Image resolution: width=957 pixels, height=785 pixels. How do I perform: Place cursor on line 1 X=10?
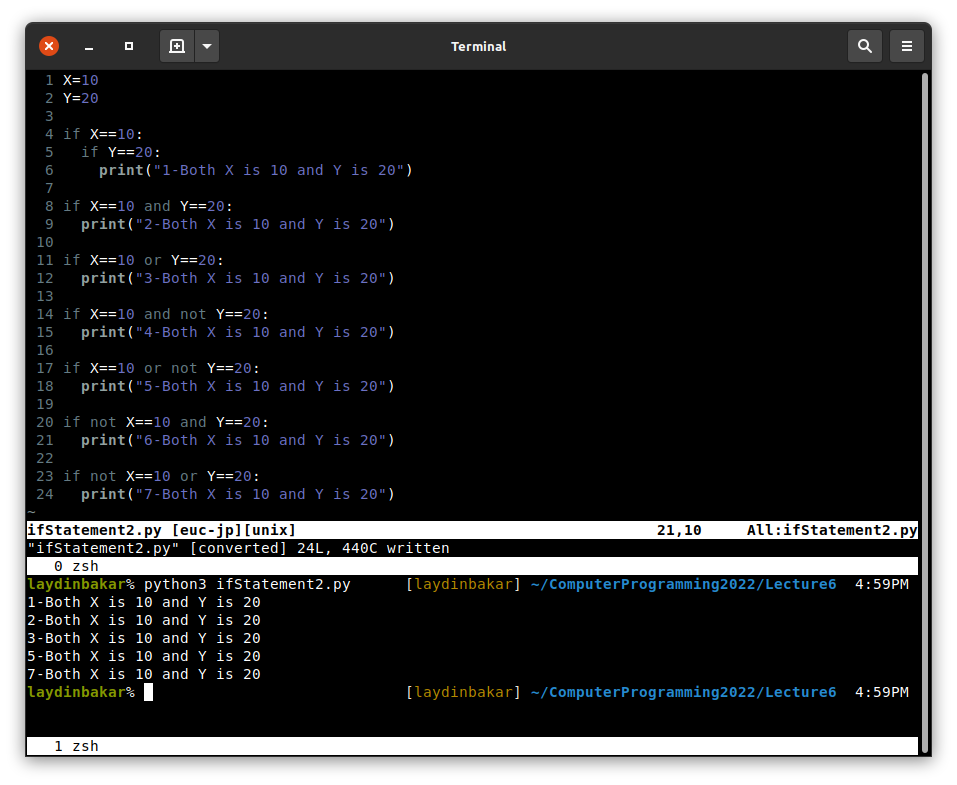pyautogui.click(x=80, y=80)
